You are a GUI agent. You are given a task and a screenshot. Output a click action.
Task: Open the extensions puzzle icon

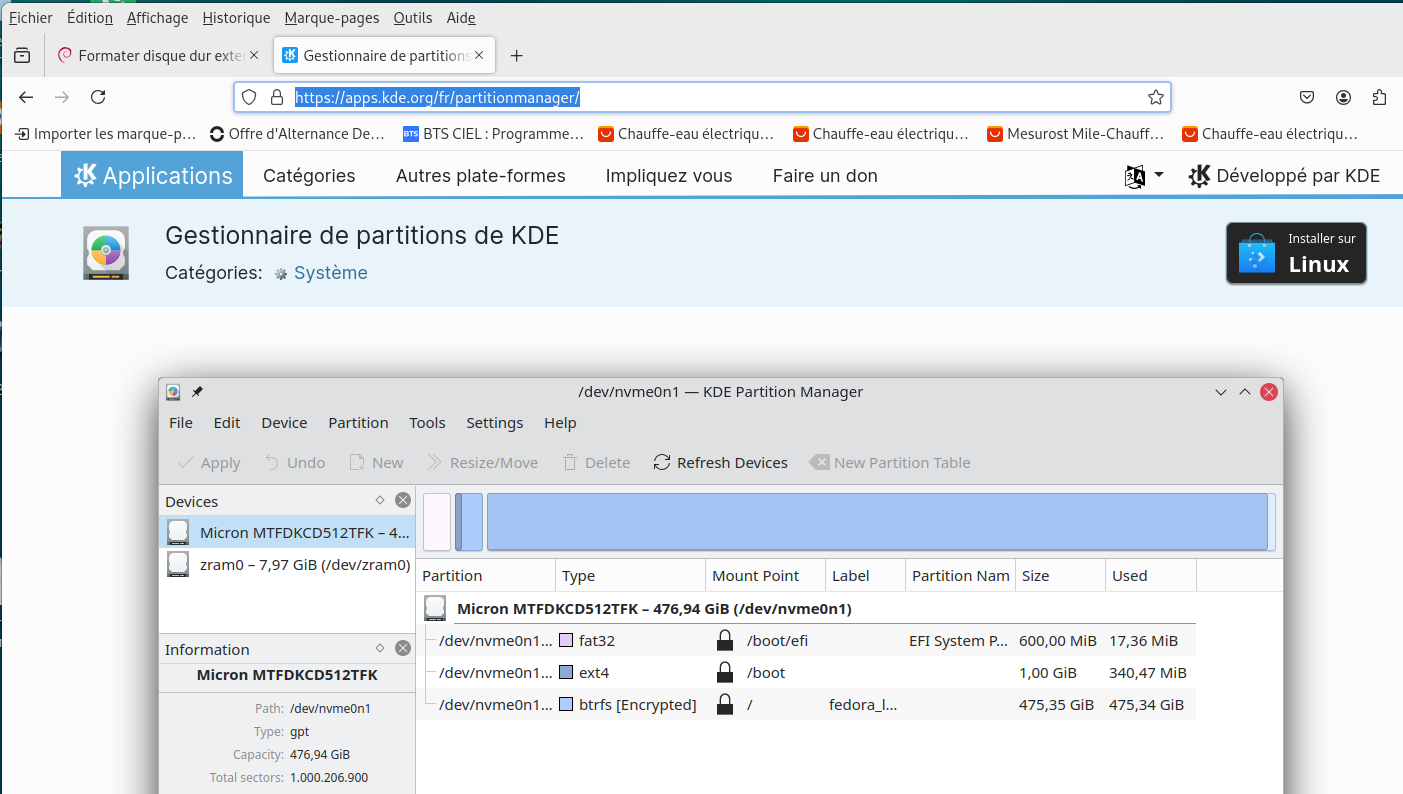click(1379, 97)
